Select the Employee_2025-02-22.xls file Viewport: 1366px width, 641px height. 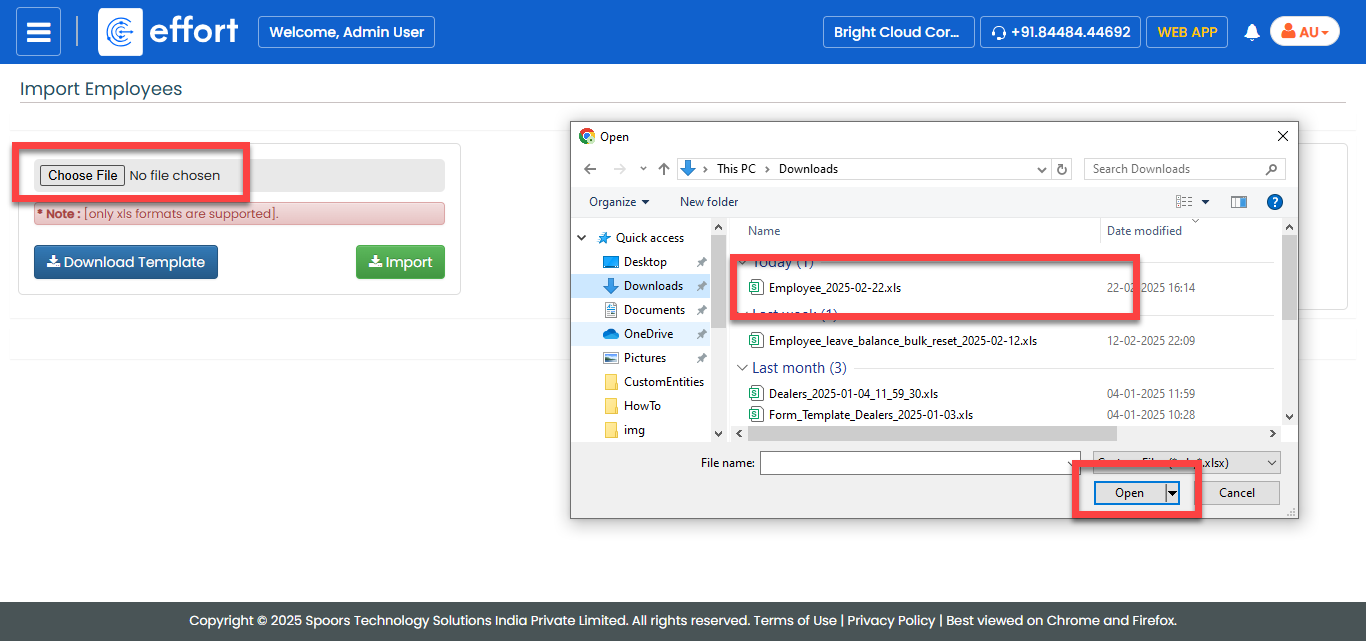click(x=834, y=288)
